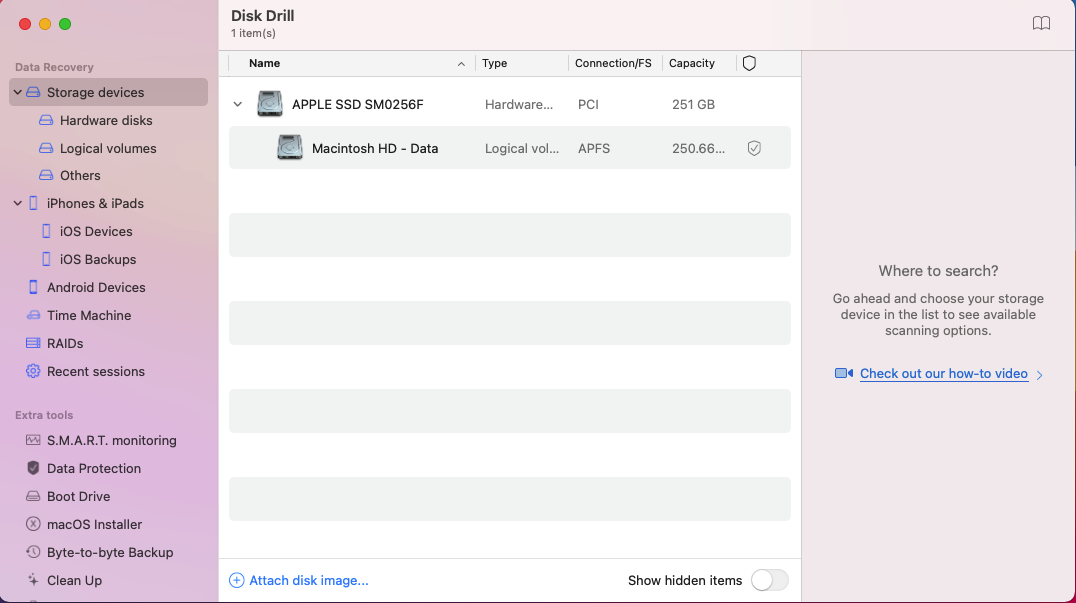Select the APPLE SSD SM0256F device name
This screenshot has width=1076, height=603.
click(x=358, y=104)
